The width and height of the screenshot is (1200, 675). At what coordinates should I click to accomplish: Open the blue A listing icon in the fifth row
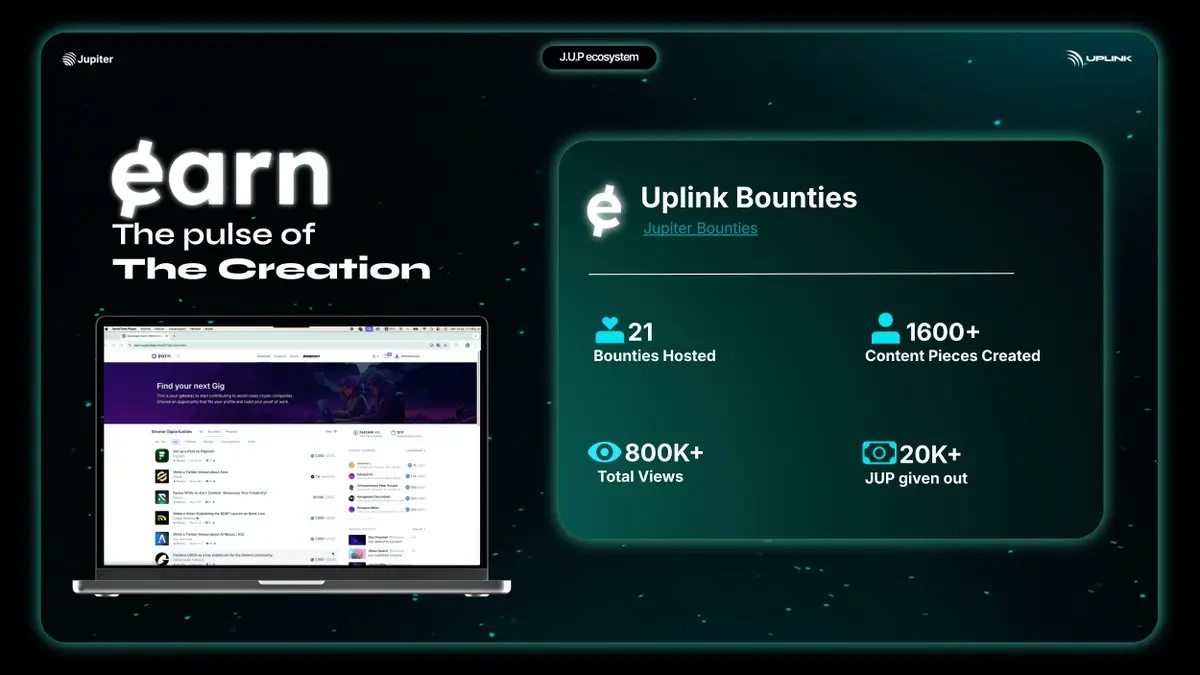[x=160, y=539]
